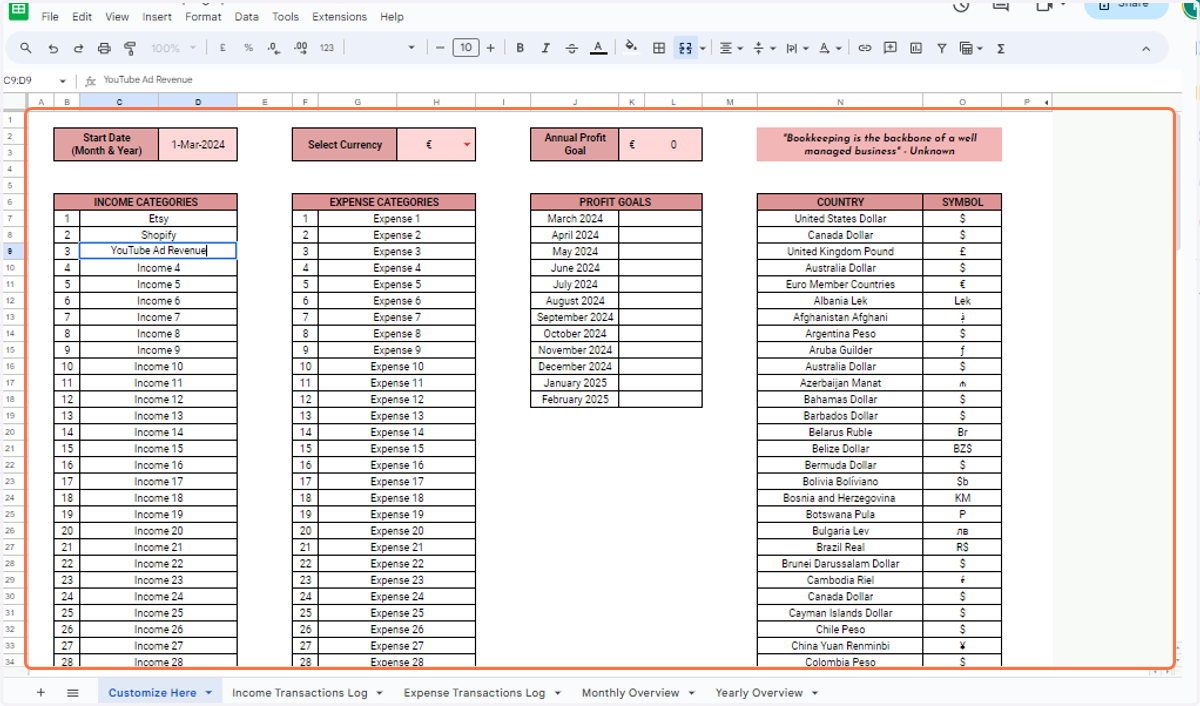The width and height of the screenshot is (1200, 706).
Task: Switch to Monthly Overview tab
Action: 630,692
